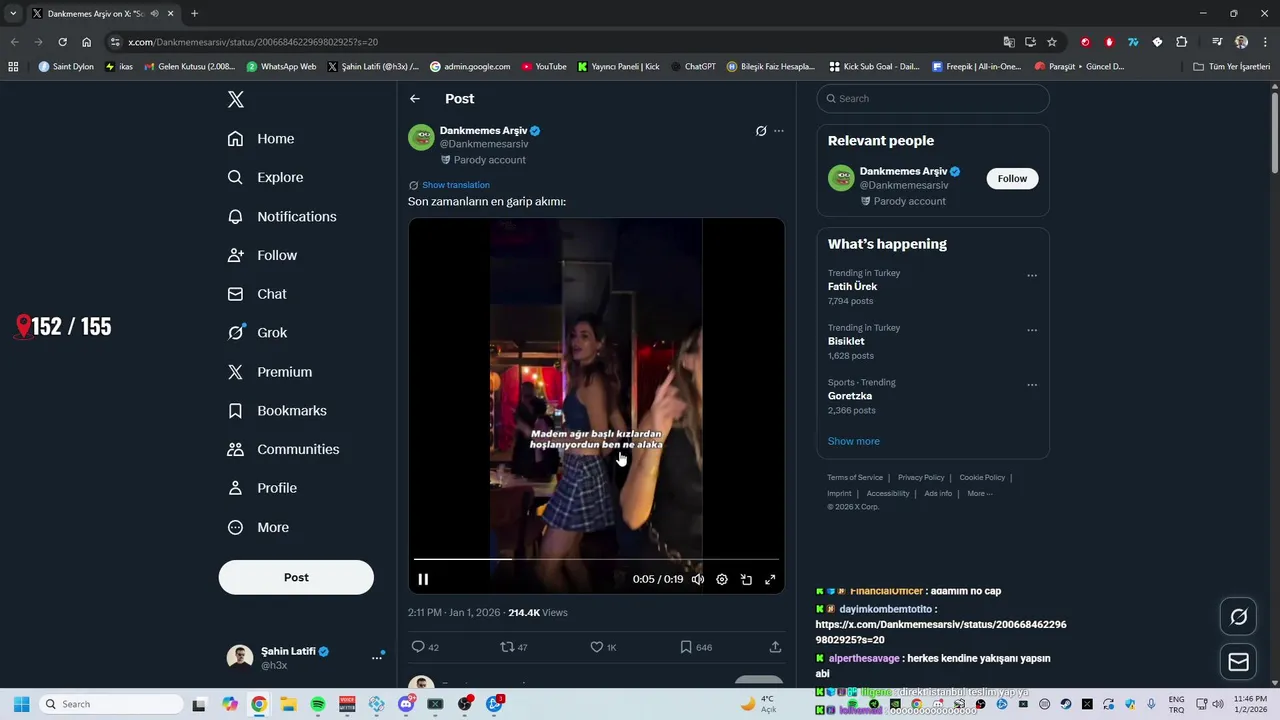Screen dimensions: 1280x720
Task: Click Show translation link
Action: pos(456,185)
